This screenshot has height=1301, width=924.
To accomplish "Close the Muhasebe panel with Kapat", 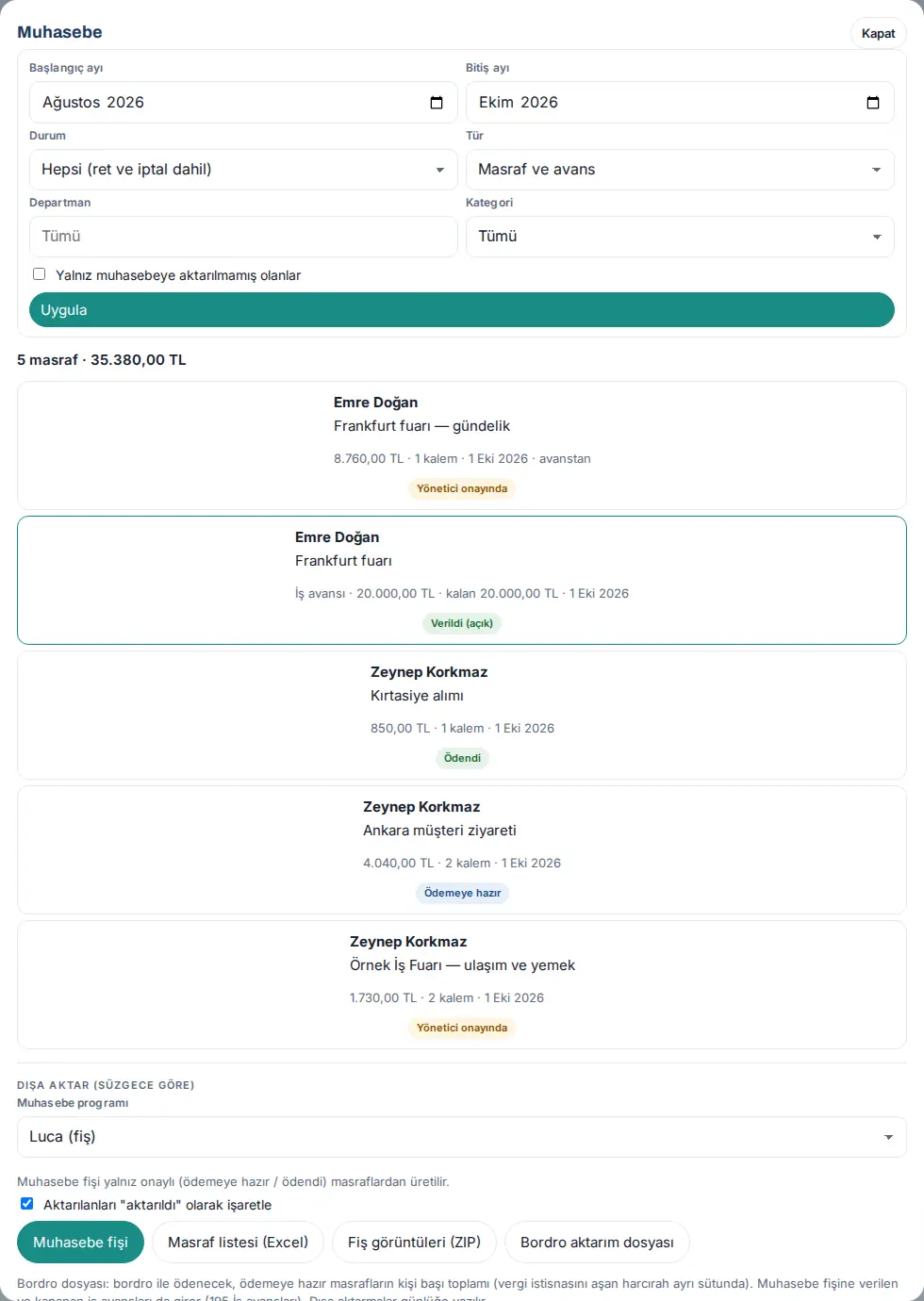I will [x=878, y=33].
